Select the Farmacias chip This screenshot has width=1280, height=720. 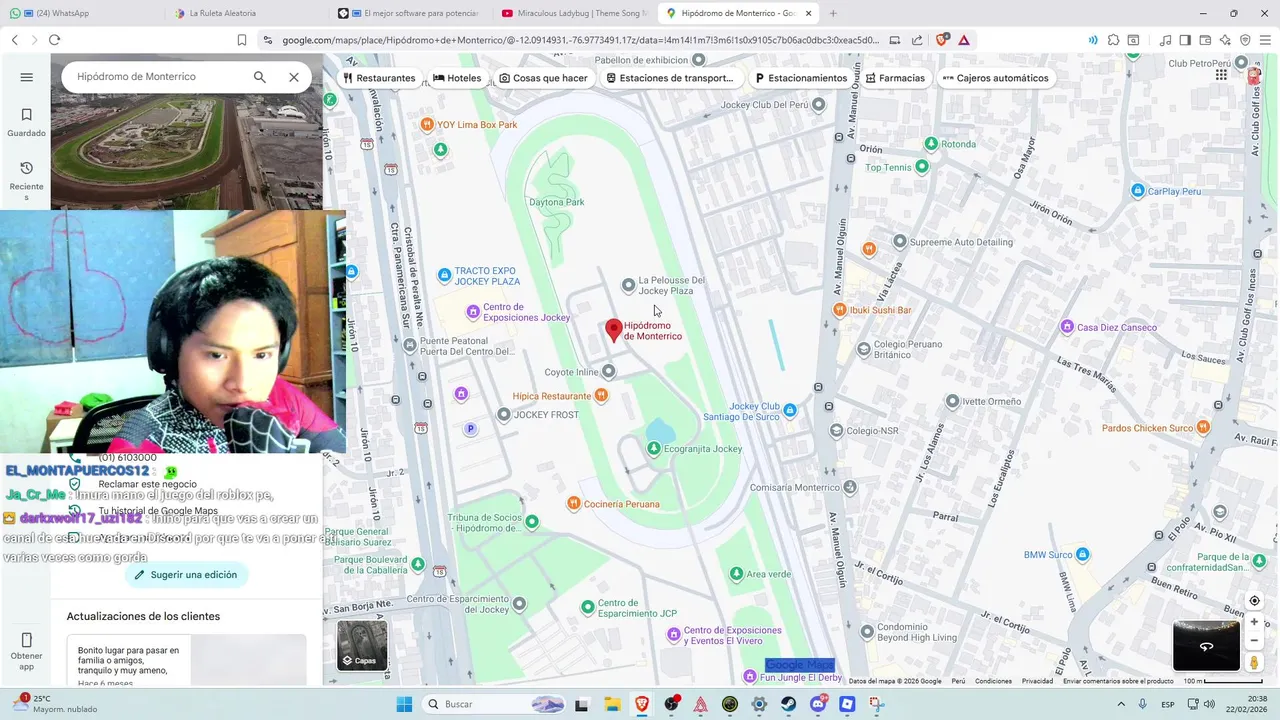point(895,78)
